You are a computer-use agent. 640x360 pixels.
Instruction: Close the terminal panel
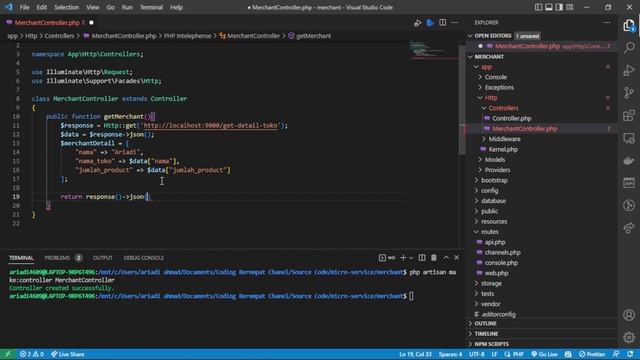457,258
